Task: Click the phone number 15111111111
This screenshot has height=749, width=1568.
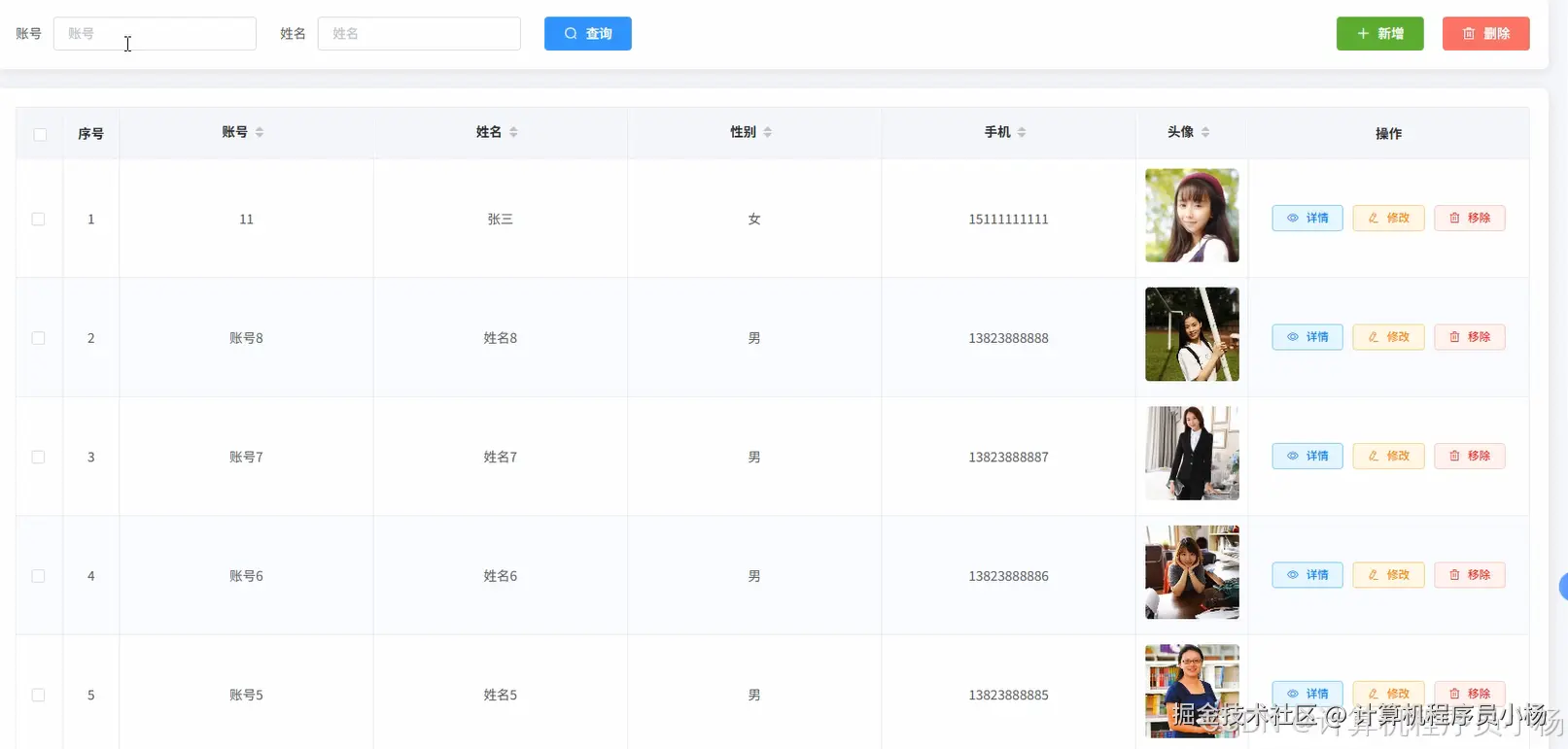Action: click(x=1008, y=220)
